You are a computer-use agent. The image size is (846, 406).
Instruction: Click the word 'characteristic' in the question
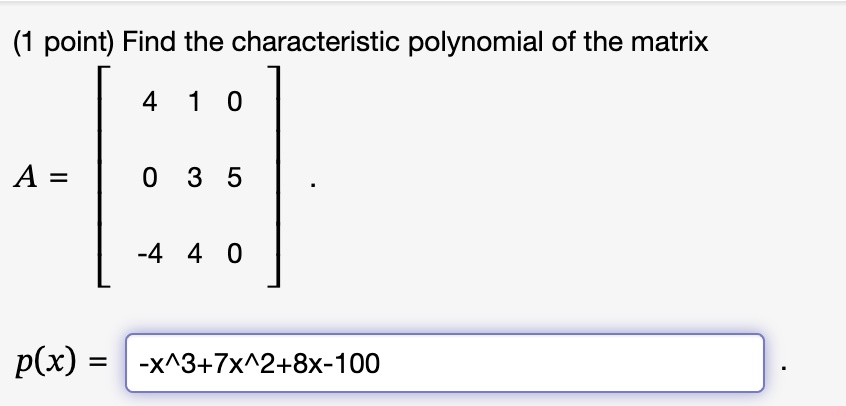[316, 42]
